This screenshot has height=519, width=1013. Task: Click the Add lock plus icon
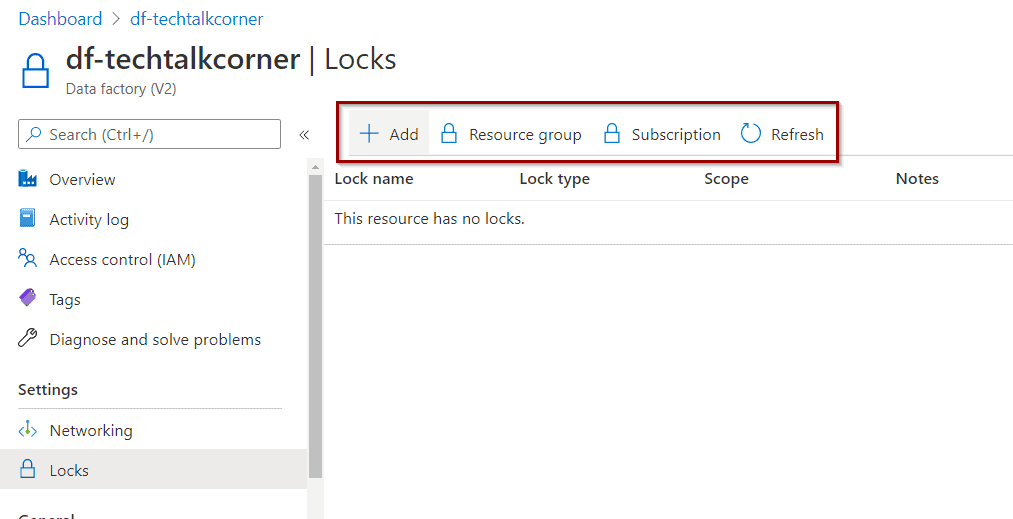pos(369,134)
